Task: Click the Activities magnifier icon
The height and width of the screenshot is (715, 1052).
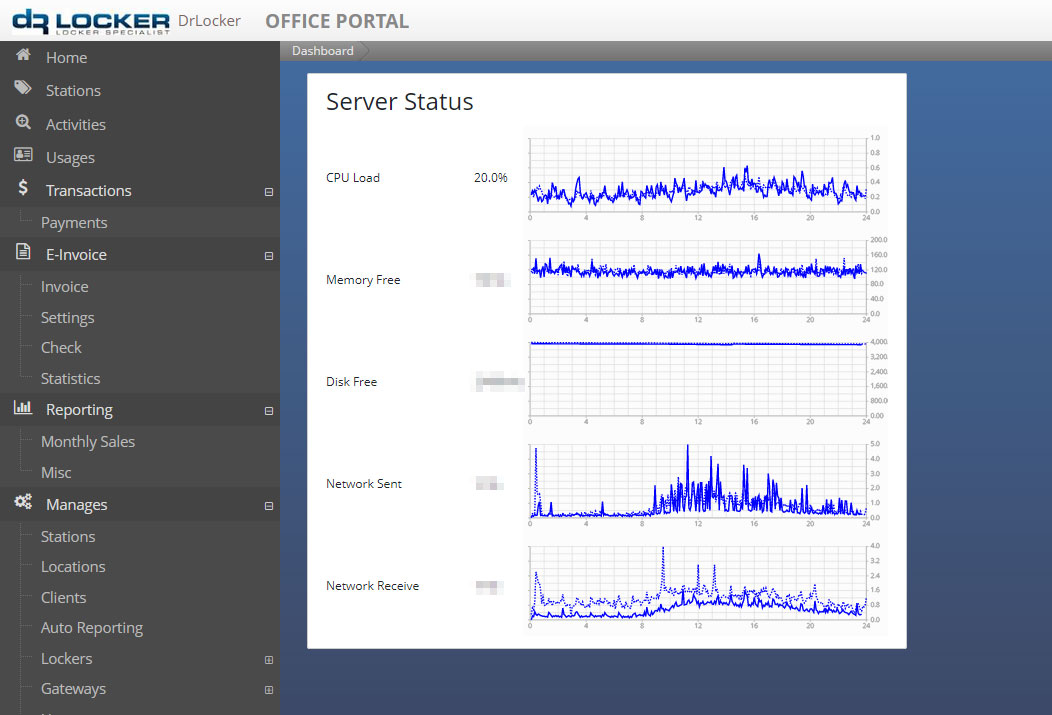Action: (22, 123)
